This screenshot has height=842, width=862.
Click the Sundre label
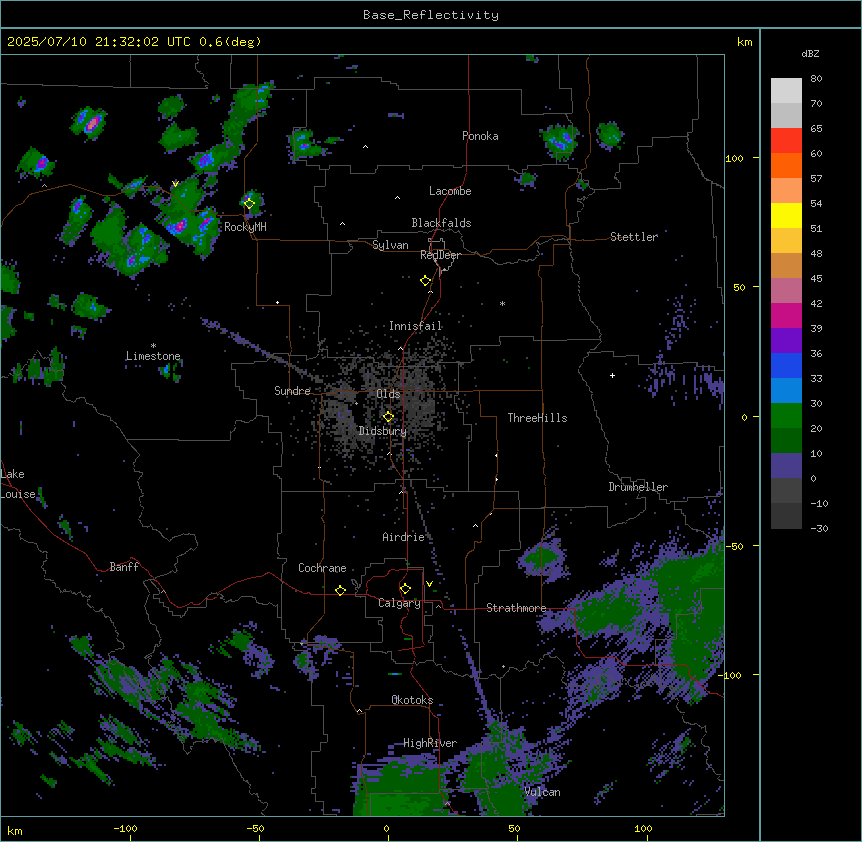click(x=292, y=391)
